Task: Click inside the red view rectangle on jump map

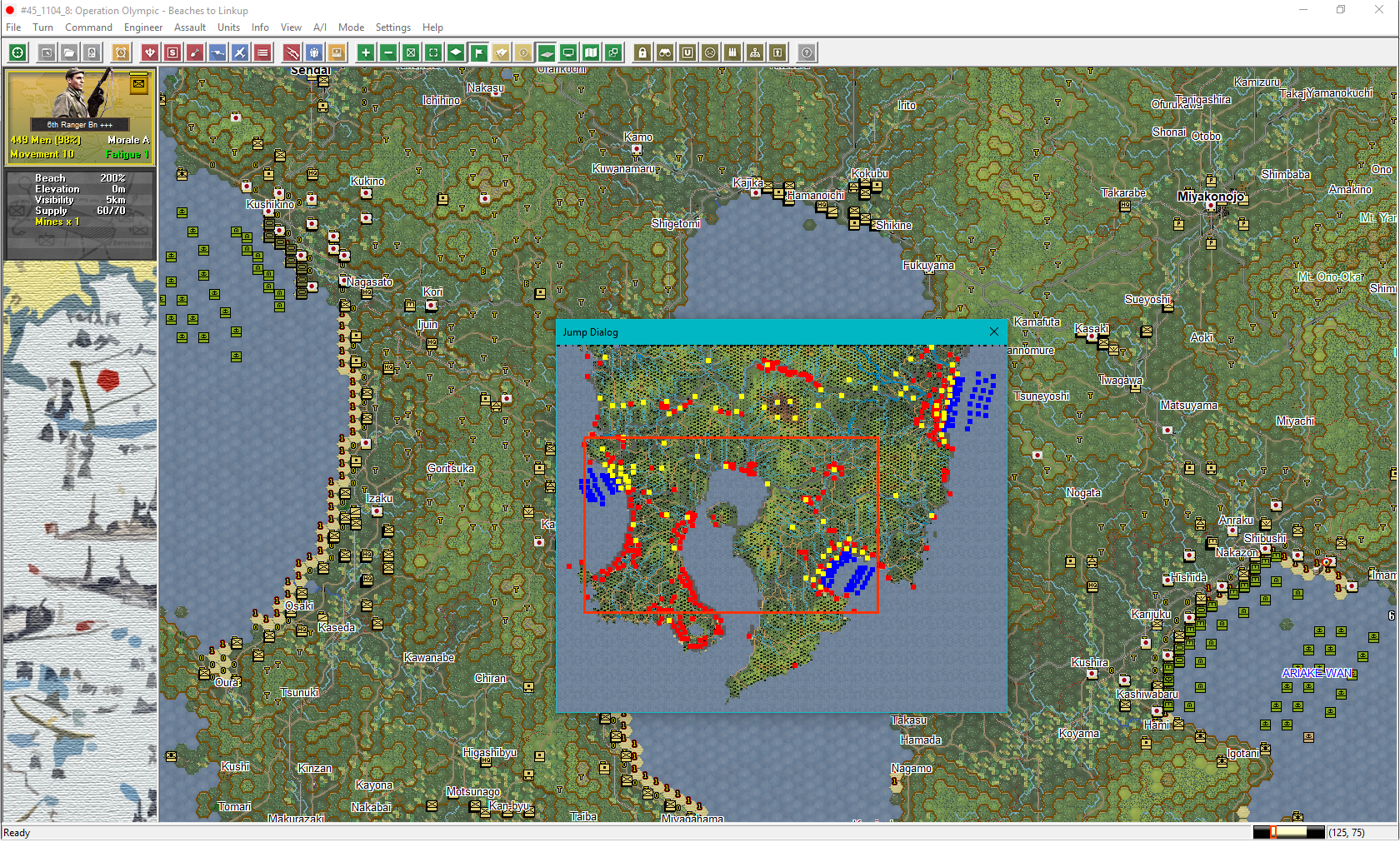Action: pos(732,525)
